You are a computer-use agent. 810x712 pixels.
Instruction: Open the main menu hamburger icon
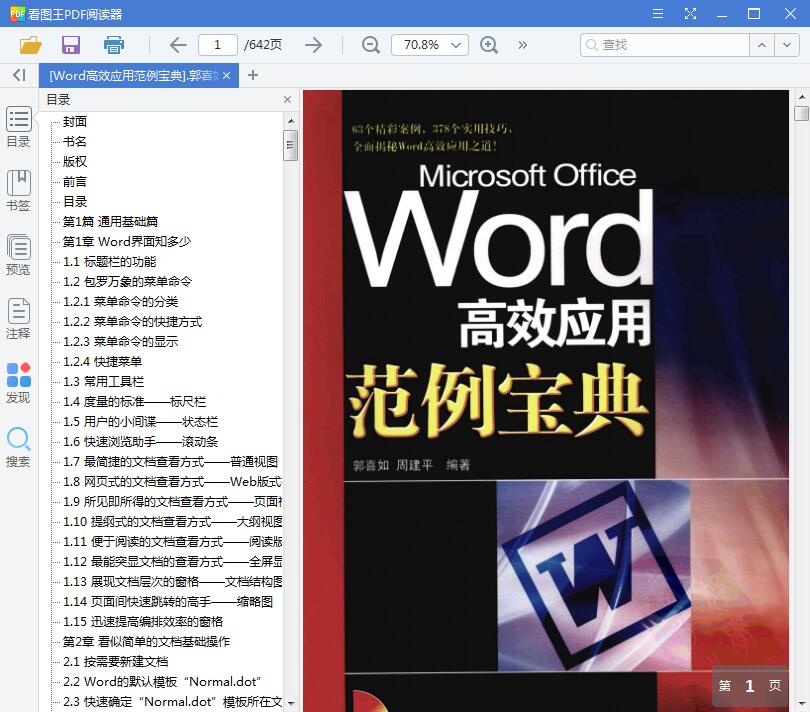(658, 13)
